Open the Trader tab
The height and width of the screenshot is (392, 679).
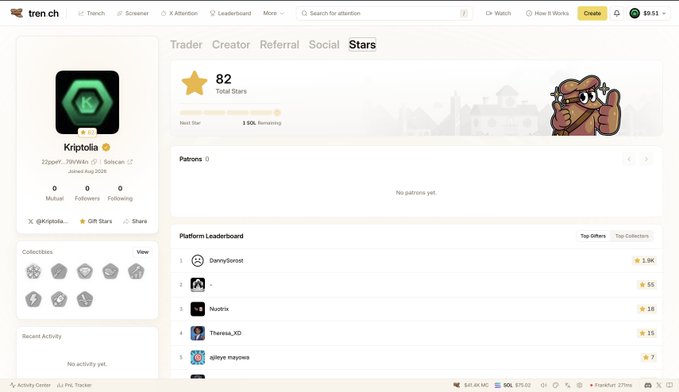[x=186, y=45]
